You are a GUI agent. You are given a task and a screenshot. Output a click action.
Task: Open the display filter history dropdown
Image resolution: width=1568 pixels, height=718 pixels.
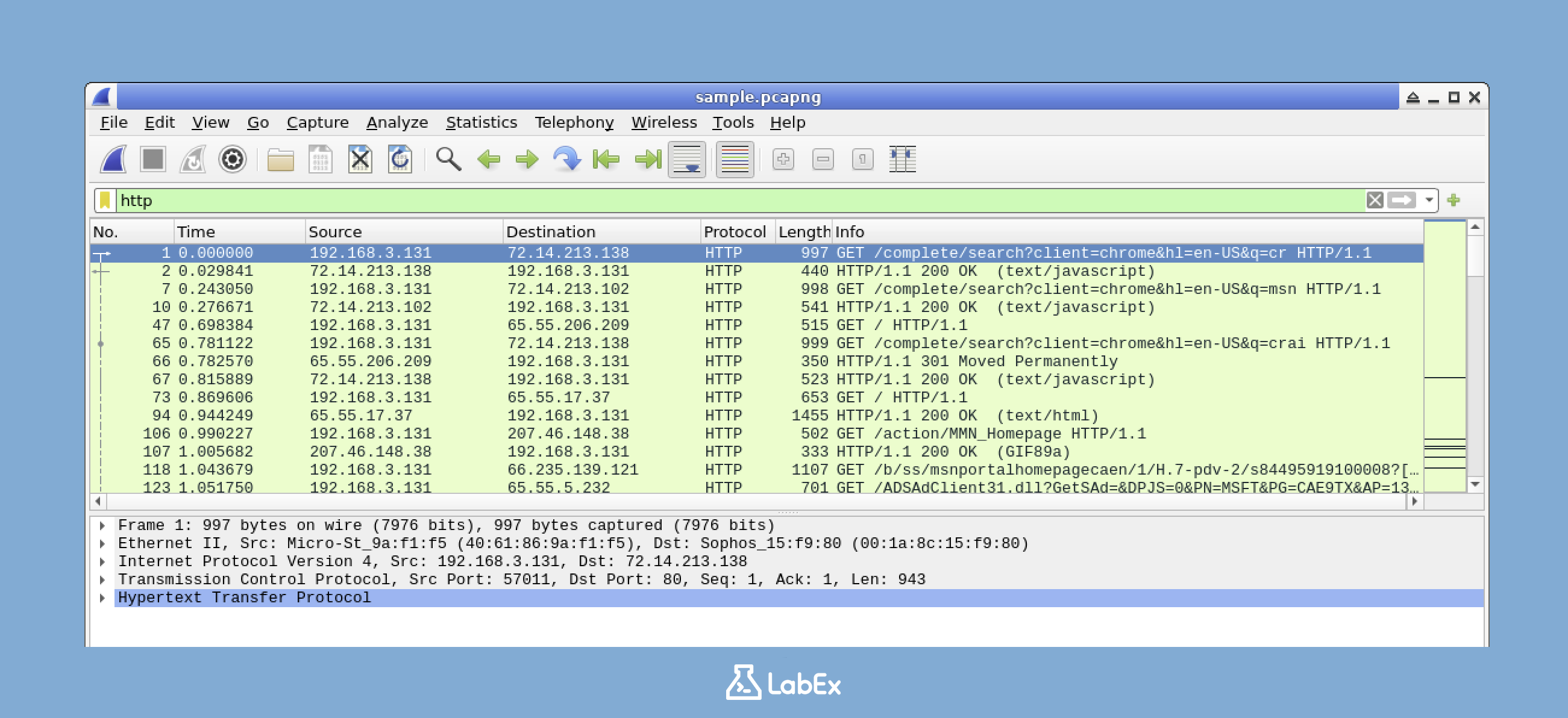1429,199
